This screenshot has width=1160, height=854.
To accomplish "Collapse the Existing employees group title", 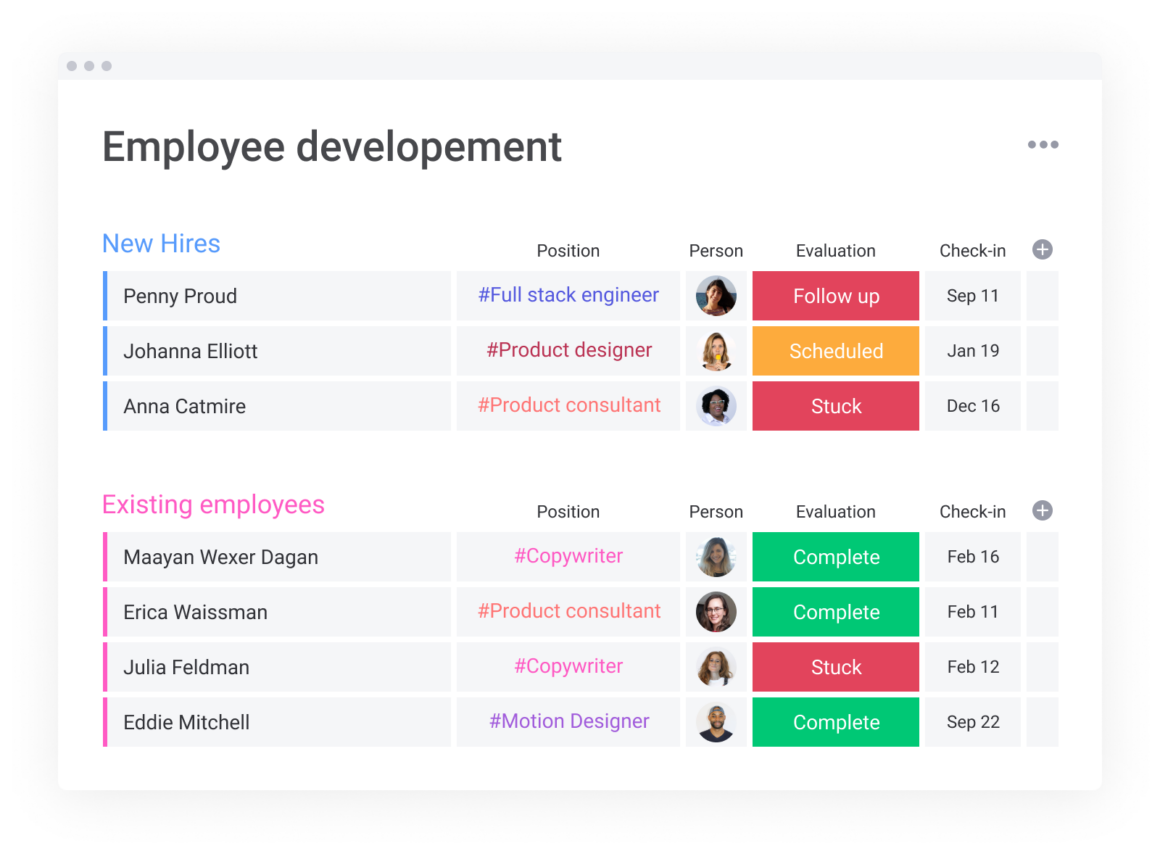I will click(213, 505).
